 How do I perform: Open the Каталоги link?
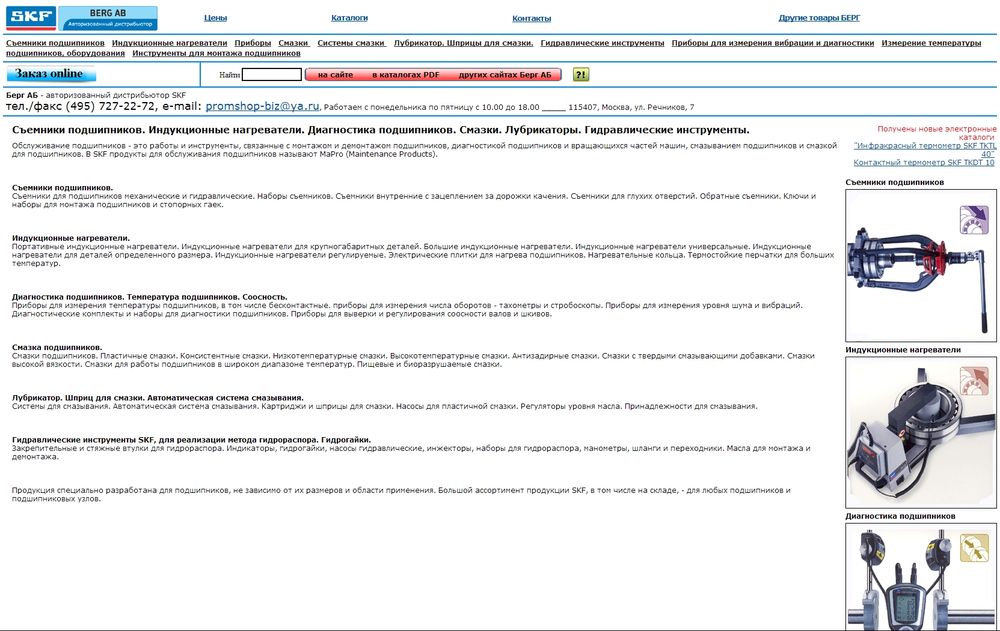[349, 18]
